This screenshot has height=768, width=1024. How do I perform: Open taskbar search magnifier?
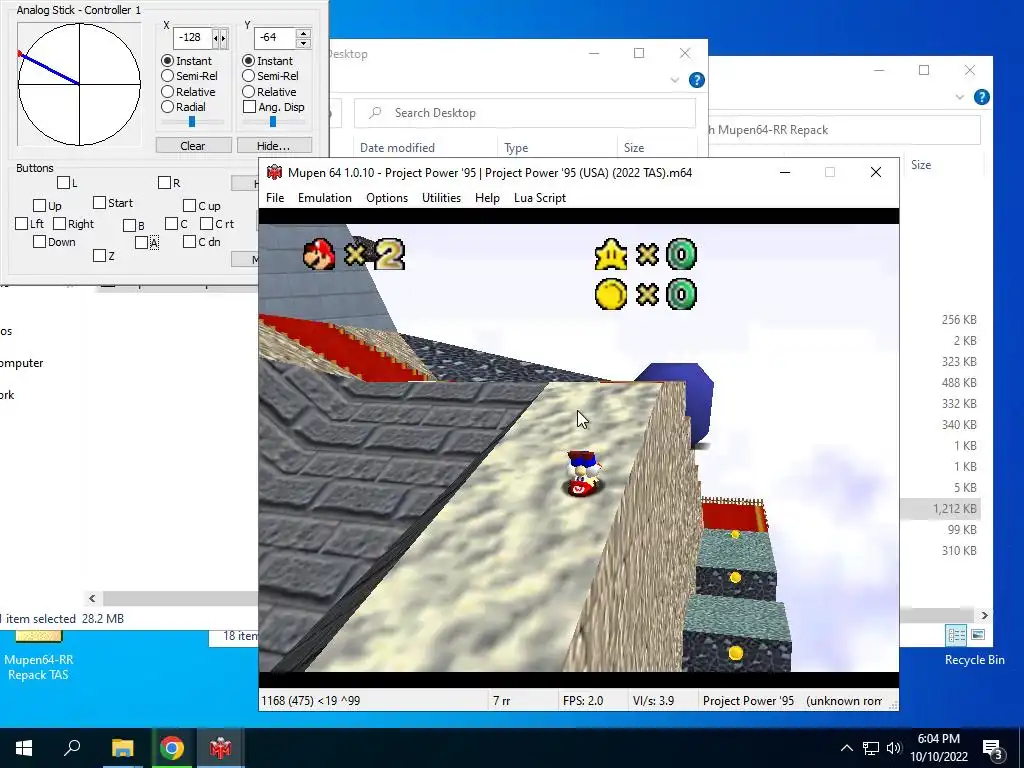72,748
